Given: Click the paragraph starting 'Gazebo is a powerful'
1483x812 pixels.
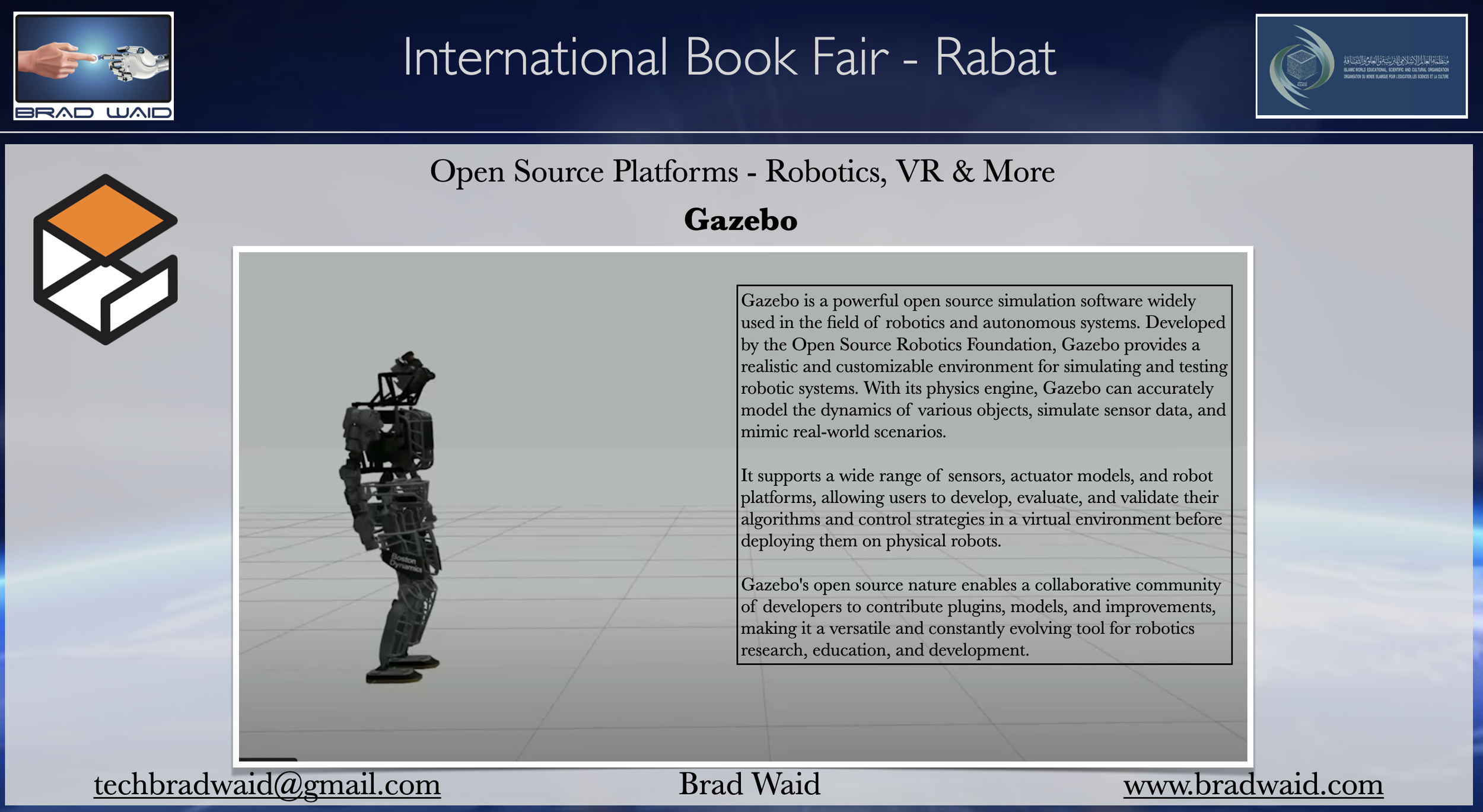Looking at the screenshot, I should coord(983,366).
